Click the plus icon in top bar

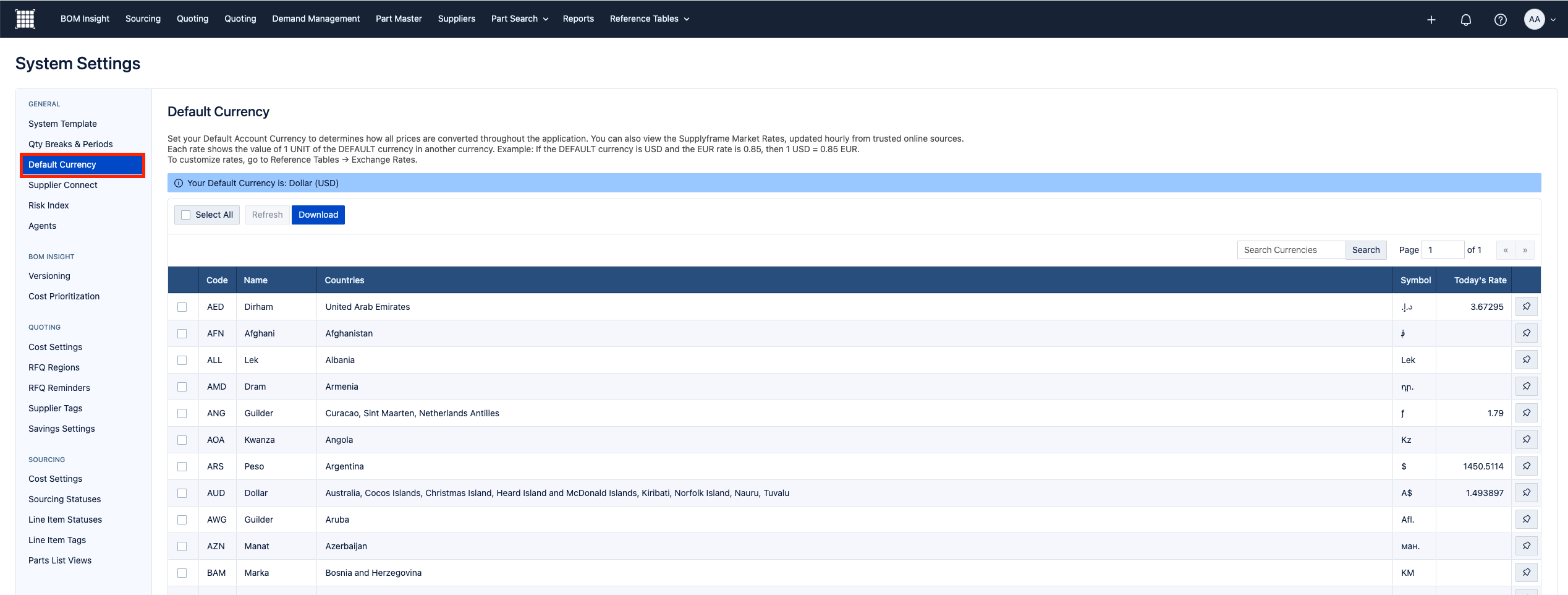[1431, 20]
